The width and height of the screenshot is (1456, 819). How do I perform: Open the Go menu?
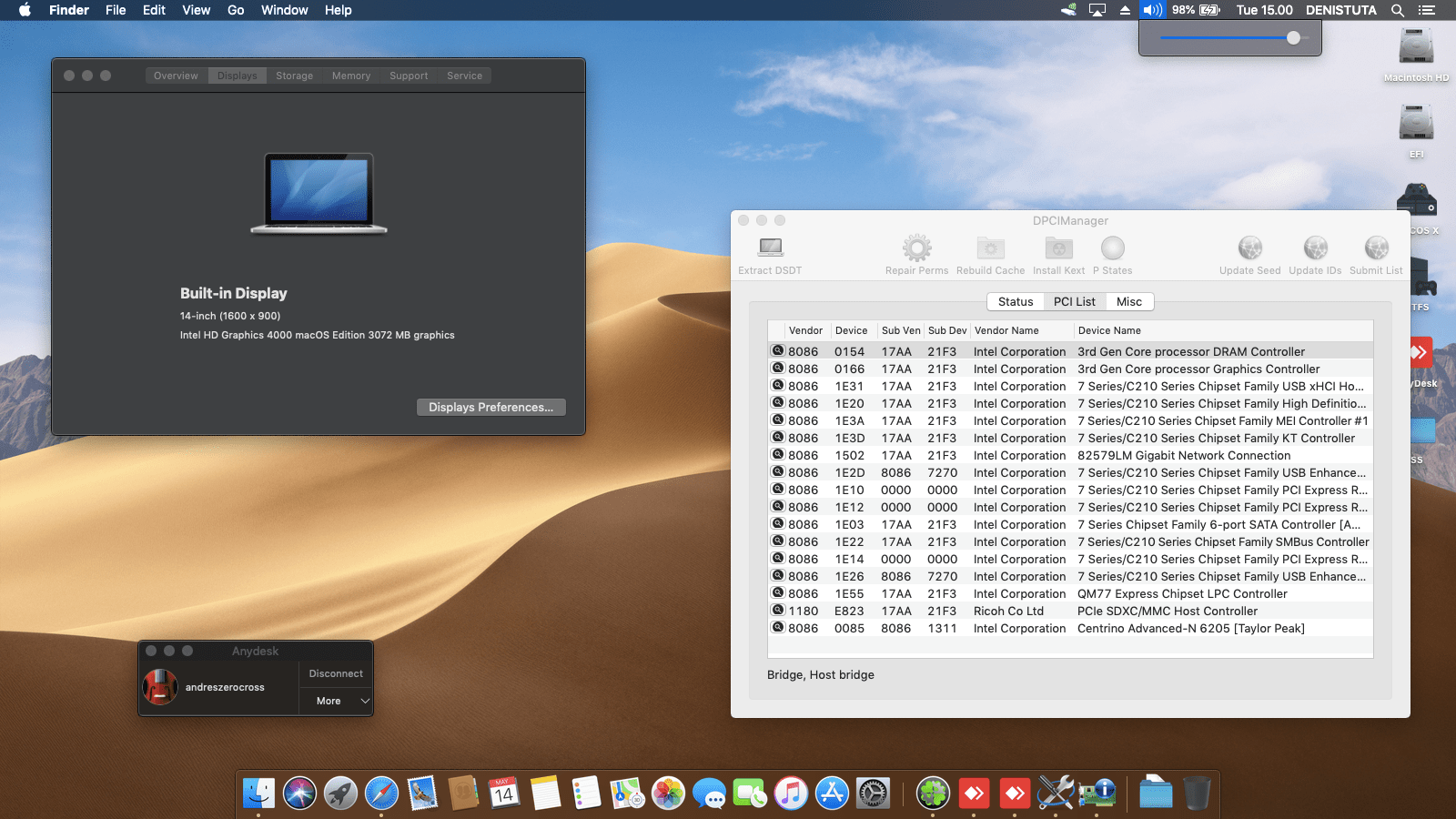point(236,10)
